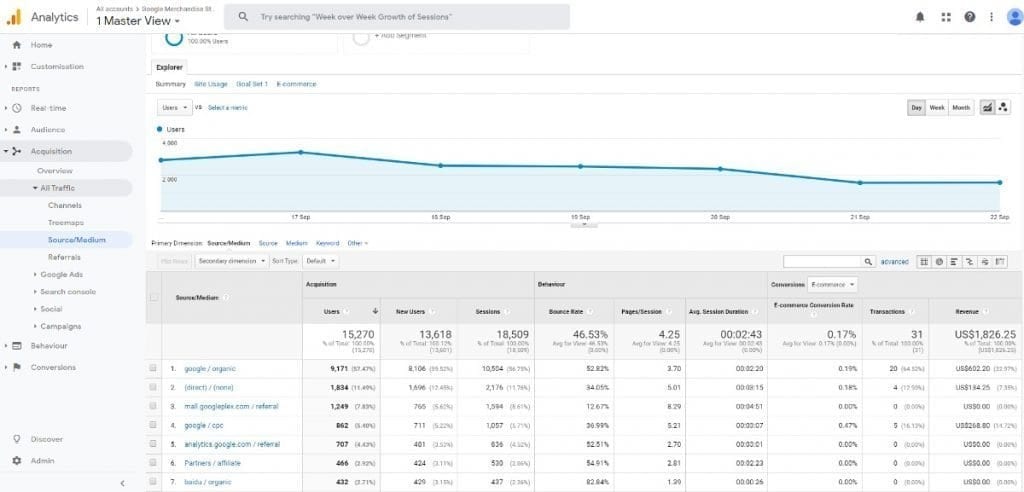Open the help question mark icon
The width and height of the screenshot is (1024, 492).
tap(970, 17)
